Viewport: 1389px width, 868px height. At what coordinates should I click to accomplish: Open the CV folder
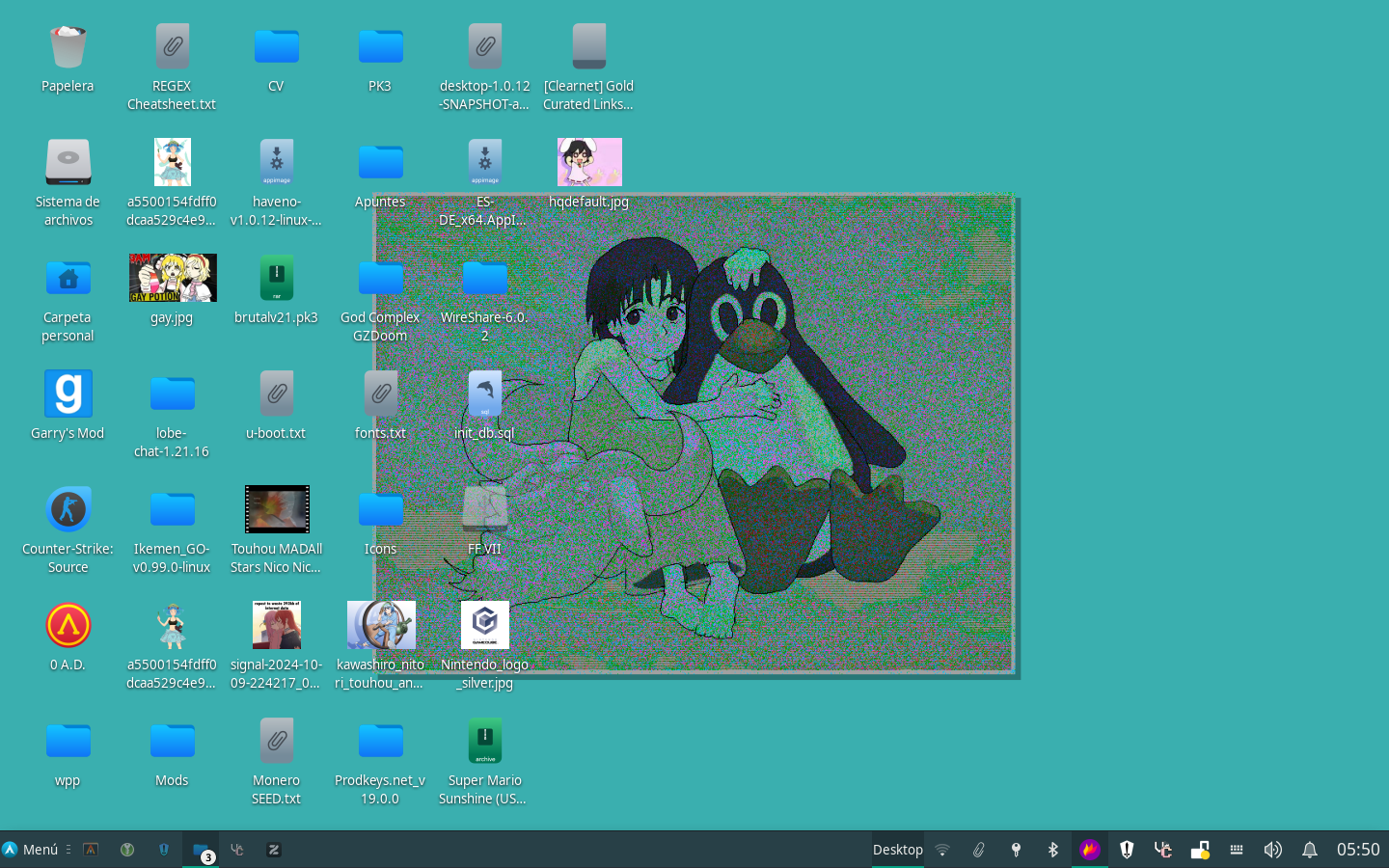276,46
